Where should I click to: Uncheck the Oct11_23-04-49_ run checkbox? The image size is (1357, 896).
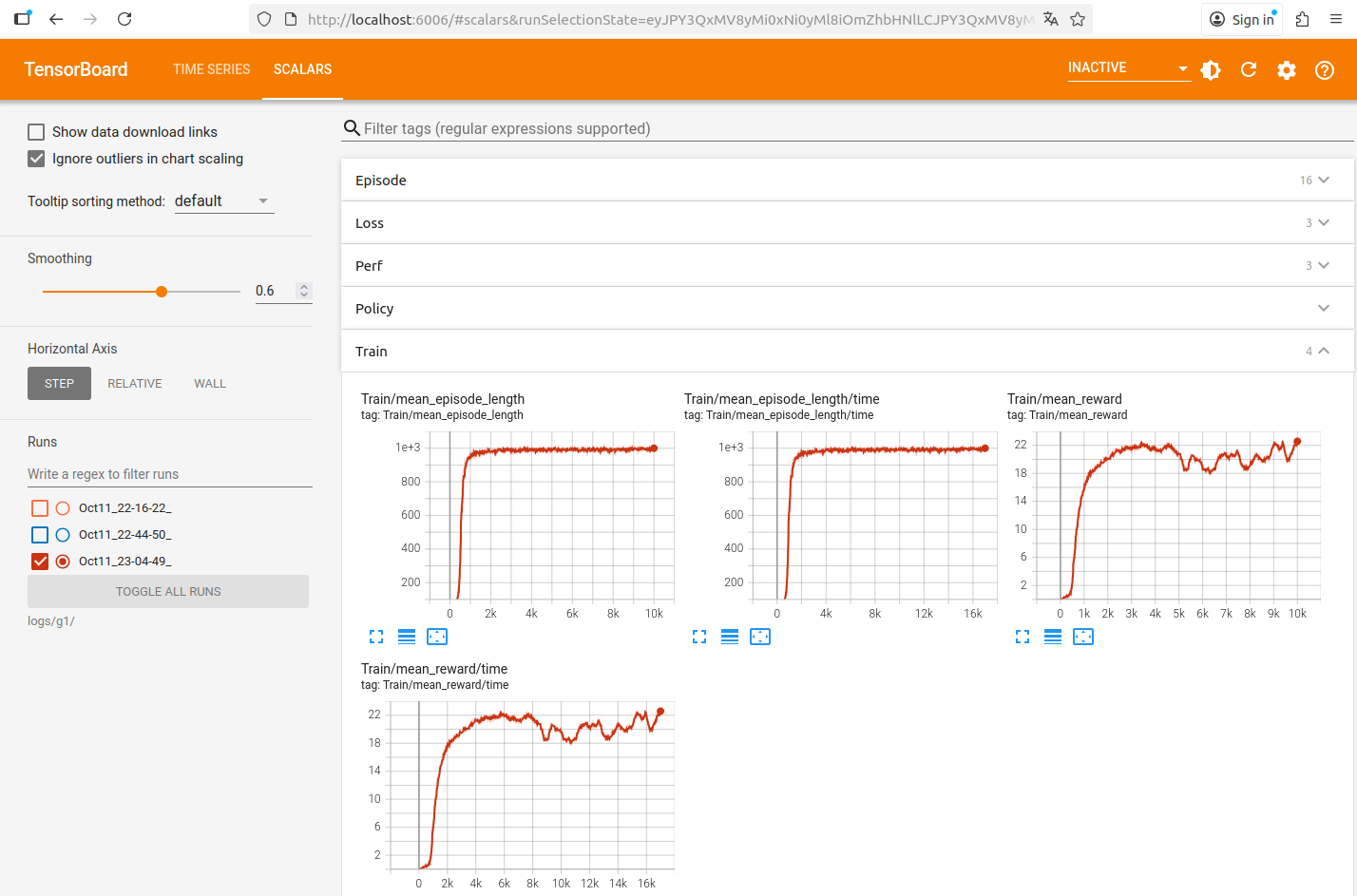click(40, 562)
